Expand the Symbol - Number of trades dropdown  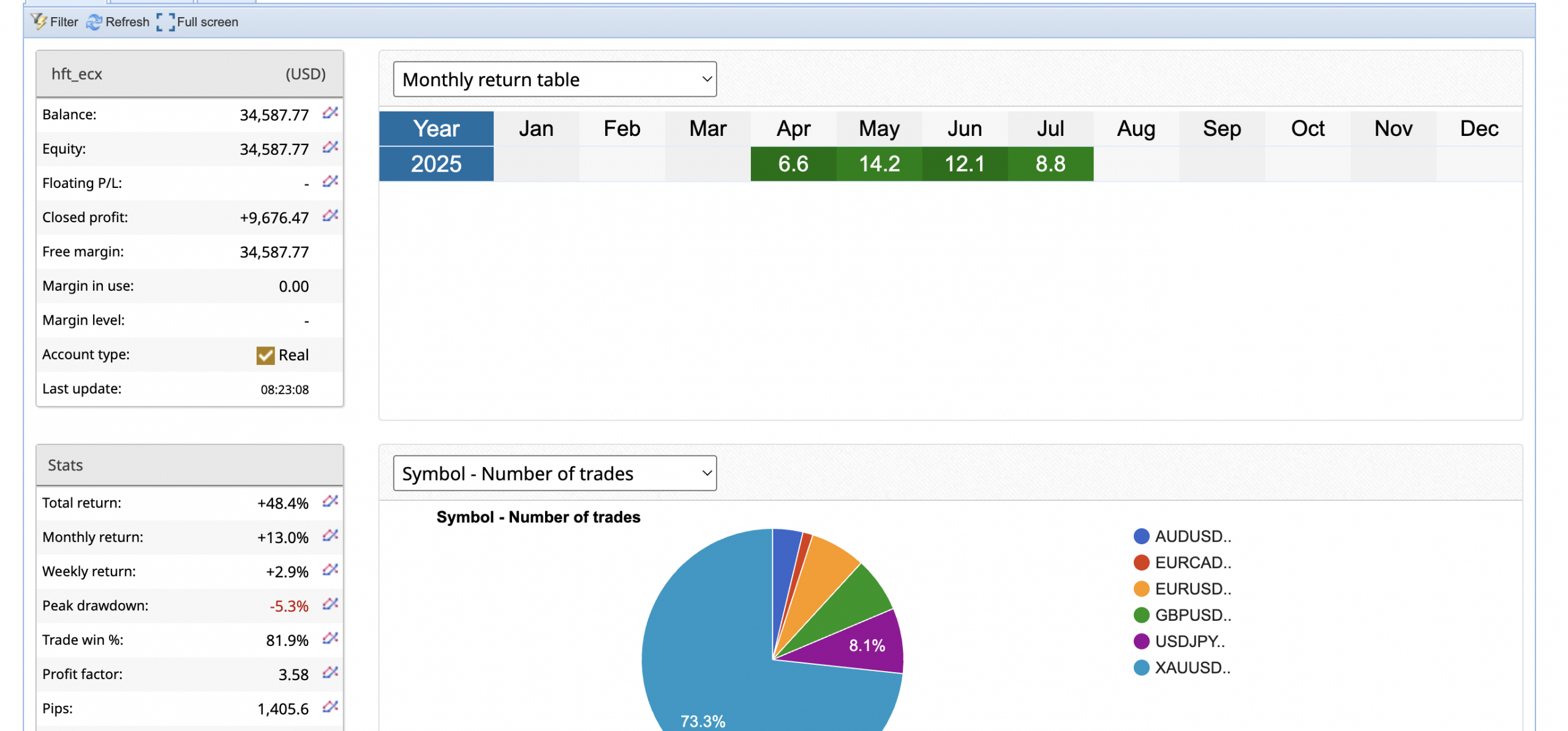[x=554, y=473]
